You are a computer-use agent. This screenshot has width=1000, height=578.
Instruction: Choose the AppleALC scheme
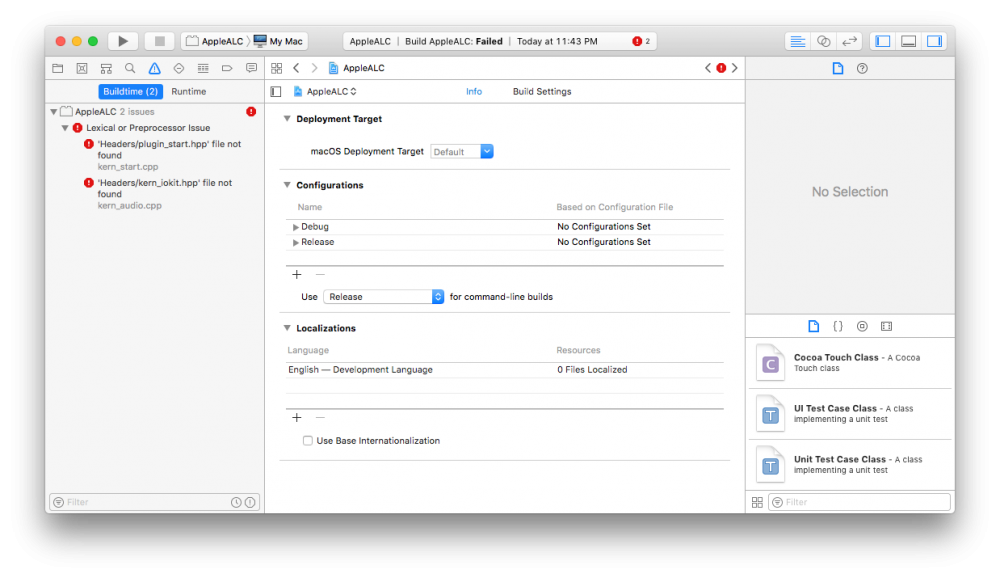pyautogui.click(x=215, y=41)
